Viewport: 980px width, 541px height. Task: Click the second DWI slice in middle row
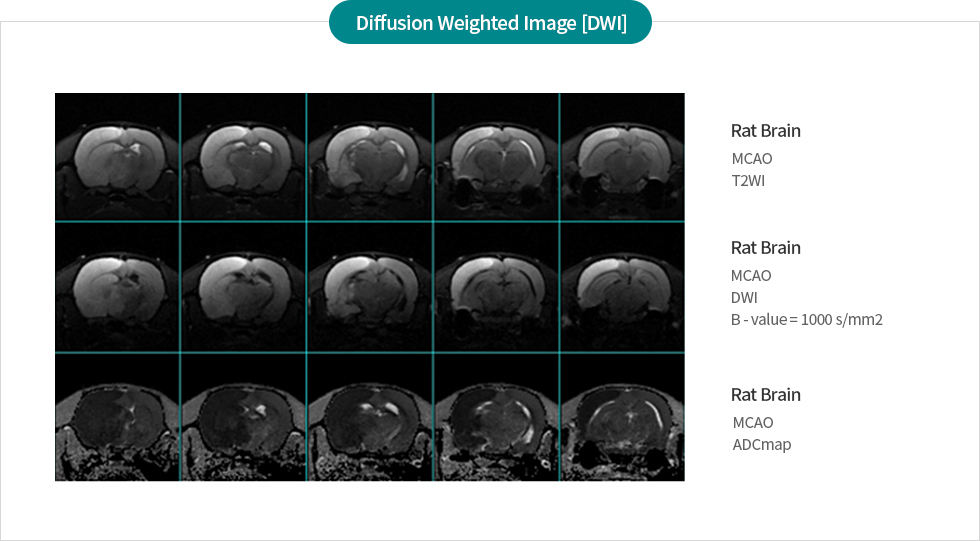point(243,287)
